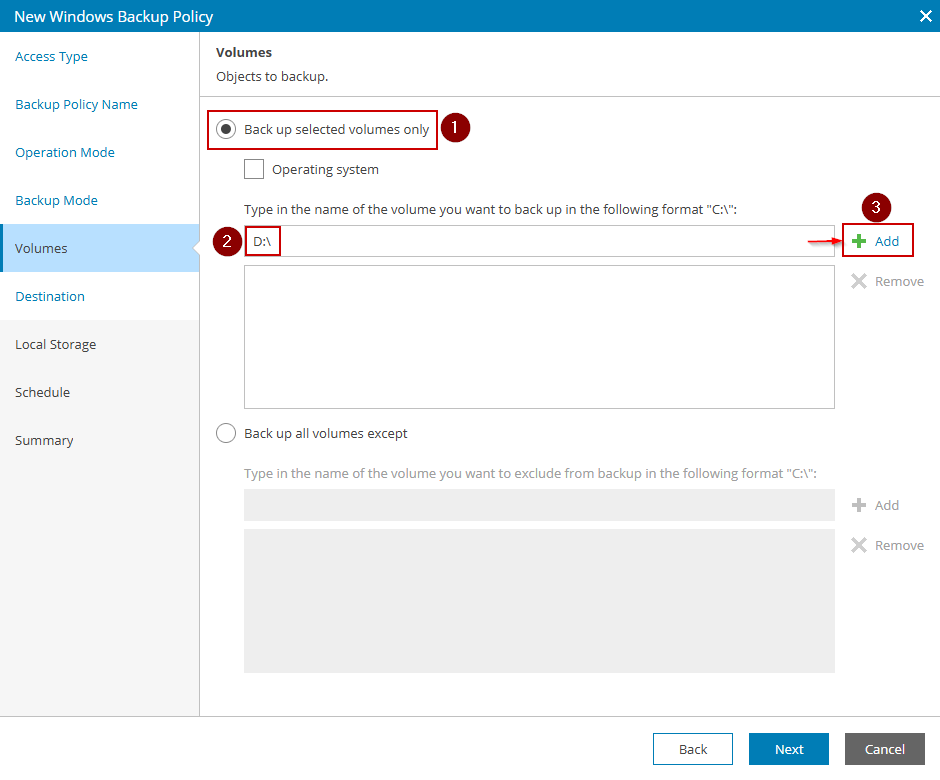Switch to the Operation Mode step
The image size is (940, 780).
click(65, 153)
